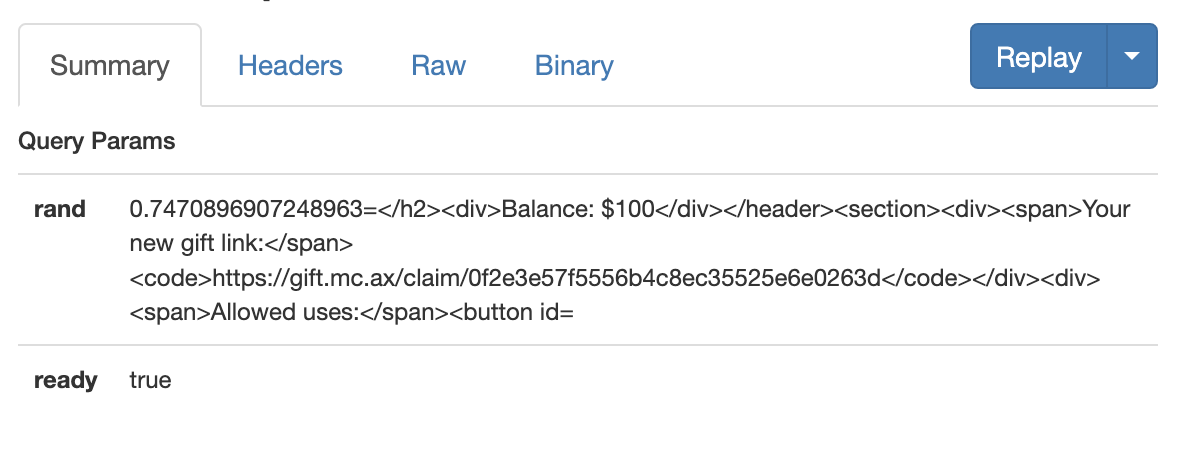Click the Balance: $100 text

(579, 209)
